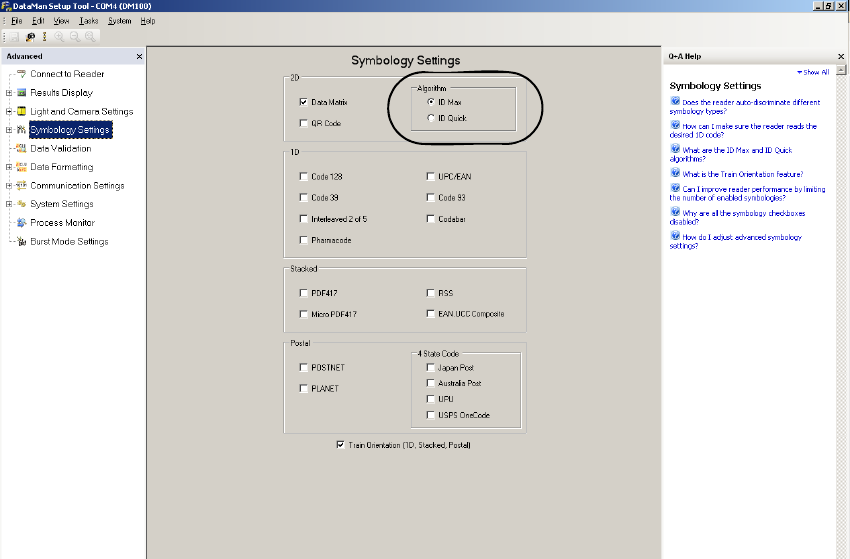Open the View menu
The image size is (850, 559).
click(61, 21)
